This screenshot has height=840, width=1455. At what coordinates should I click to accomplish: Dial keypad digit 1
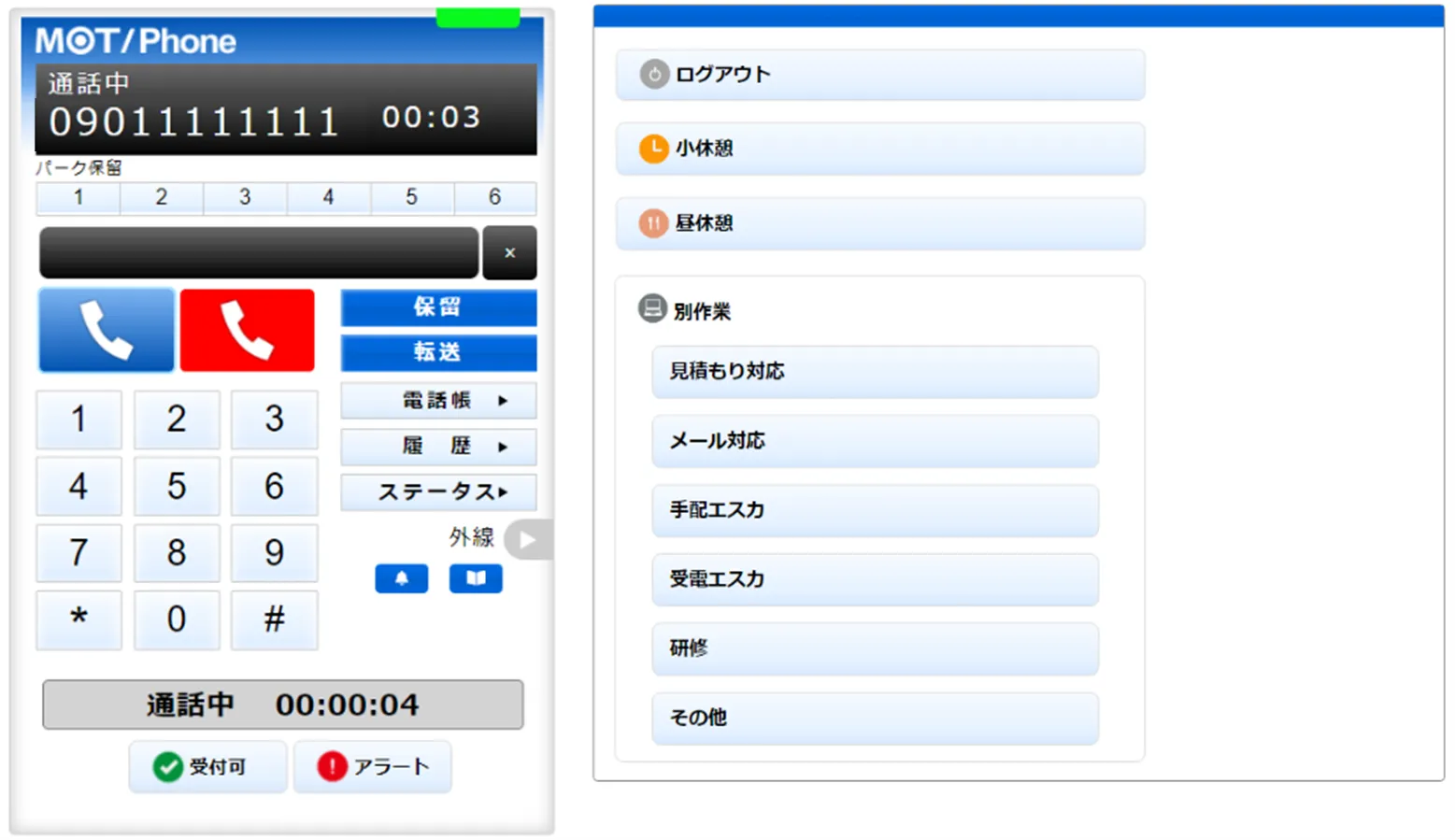(x=79, y=420)
